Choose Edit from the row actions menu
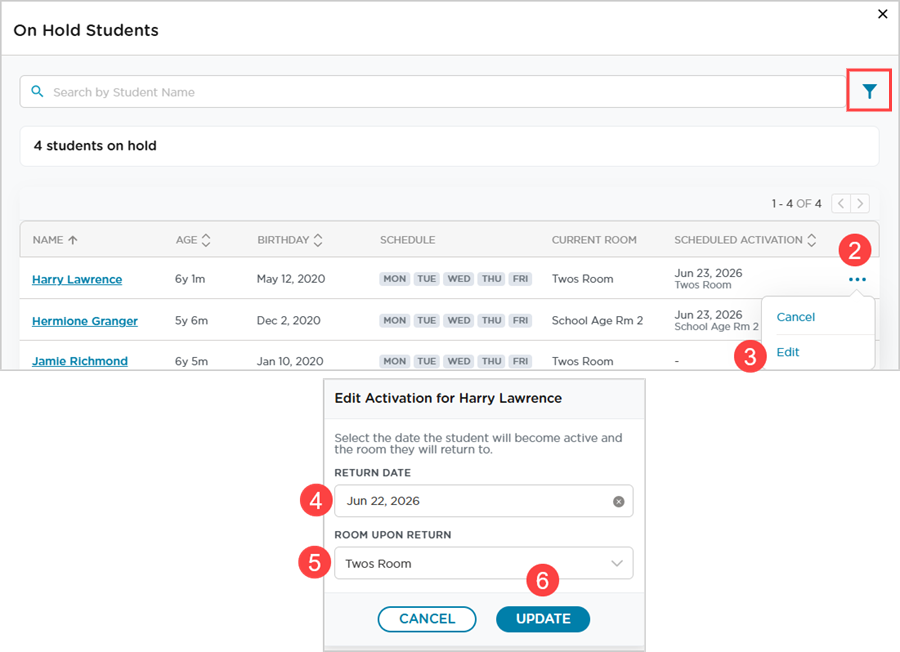 (x=788, y=352)
